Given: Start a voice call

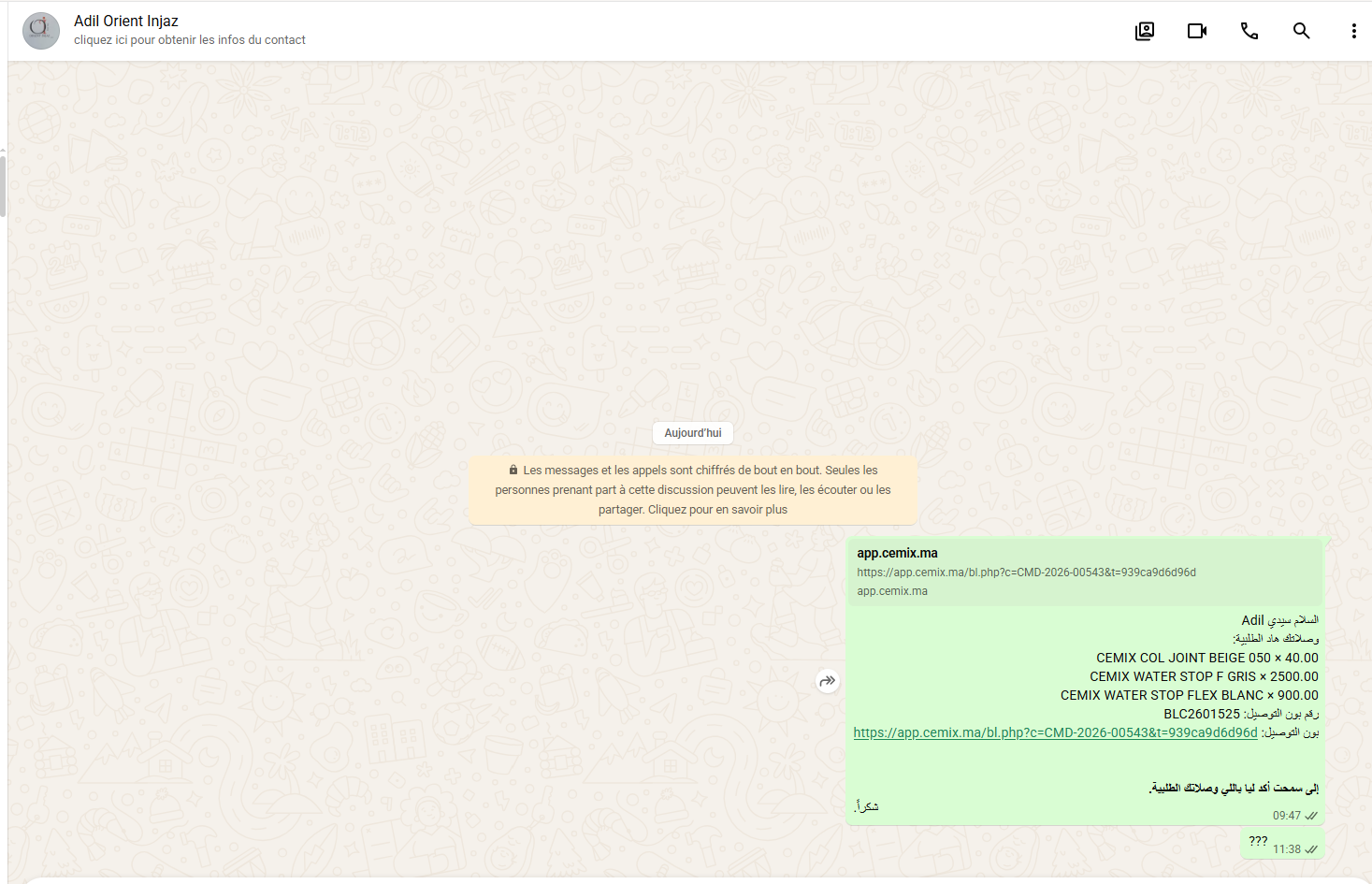Looking at the screenshot, I should 1249,31.
